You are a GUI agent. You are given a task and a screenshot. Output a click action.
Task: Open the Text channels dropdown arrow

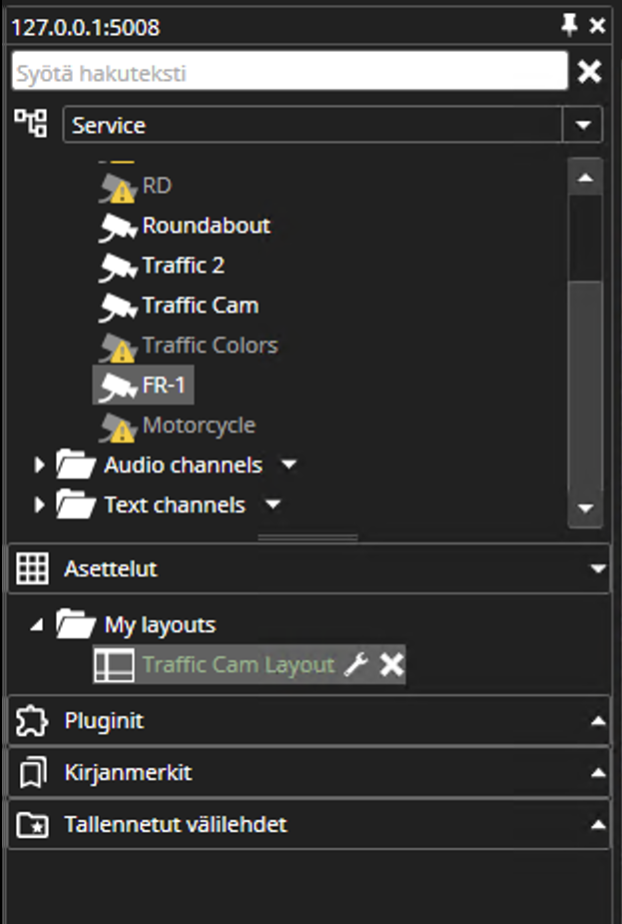(x=272, y=505)
